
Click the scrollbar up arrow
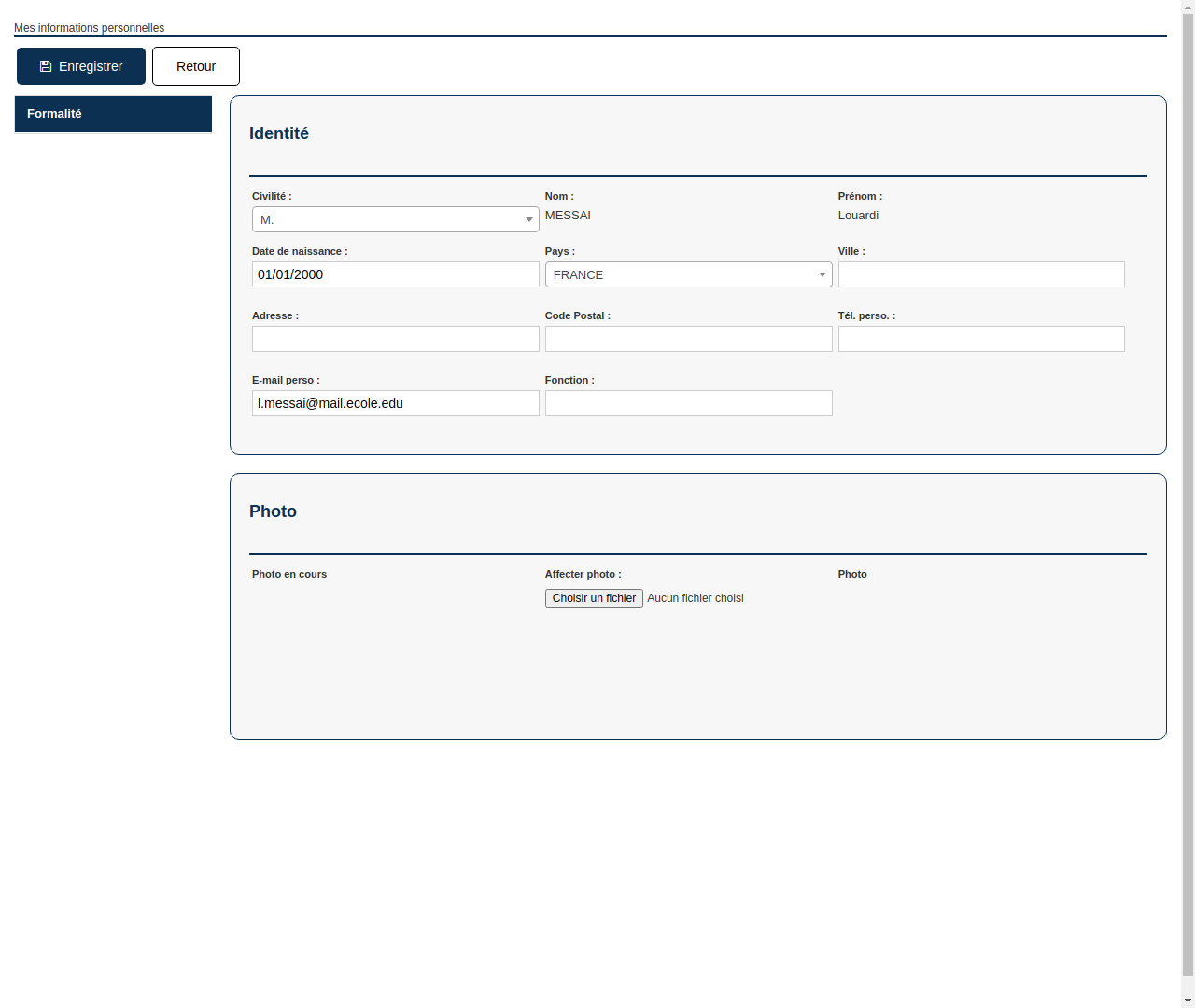point(1188,7)
